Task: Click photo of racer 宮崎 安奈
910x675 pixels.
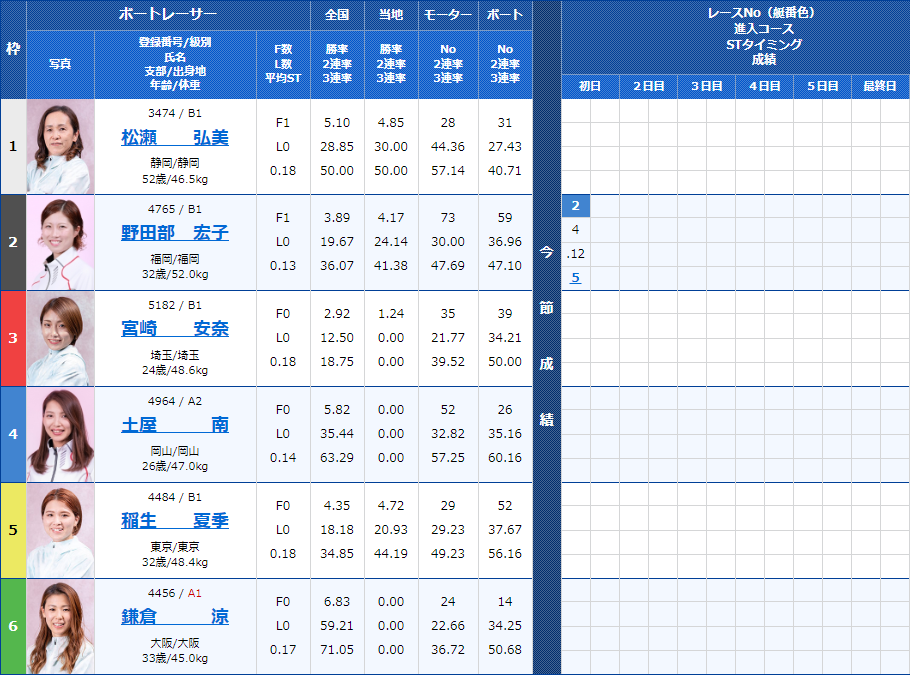Action: point(60,338)
